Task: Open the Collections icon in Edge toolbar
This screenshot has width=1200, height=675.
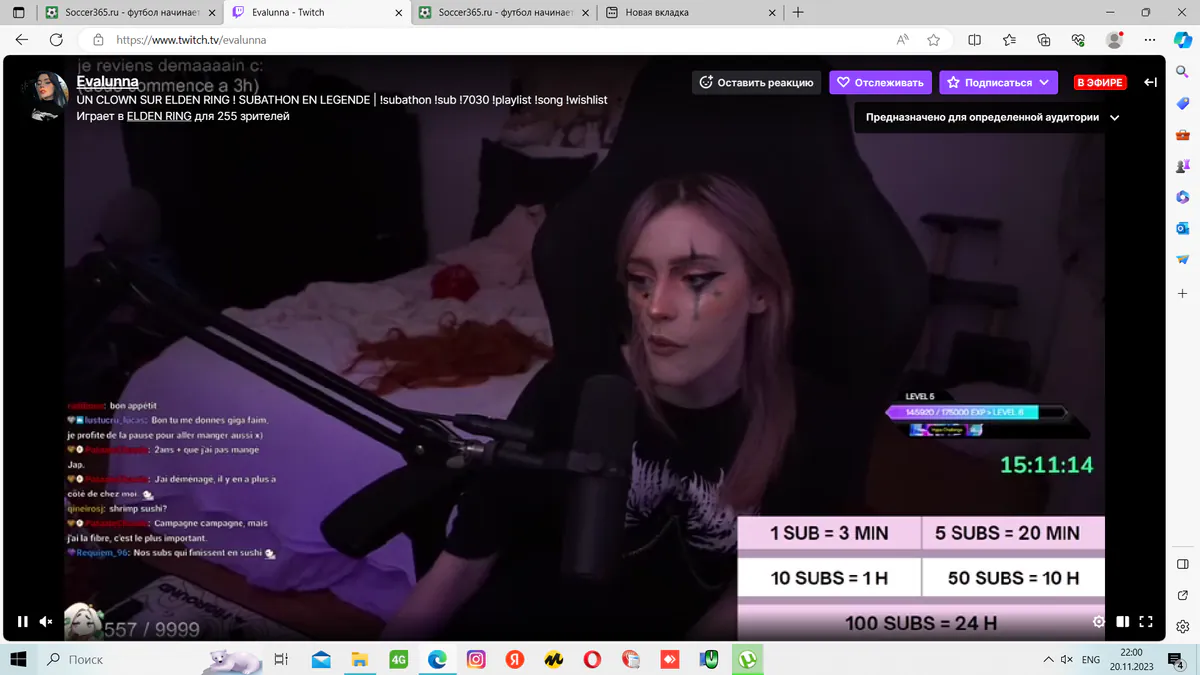Action: 1043,40
